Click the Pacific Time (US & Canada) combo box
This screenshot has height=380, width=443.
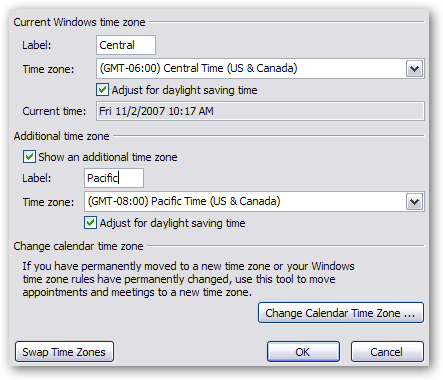coord(254,202)
